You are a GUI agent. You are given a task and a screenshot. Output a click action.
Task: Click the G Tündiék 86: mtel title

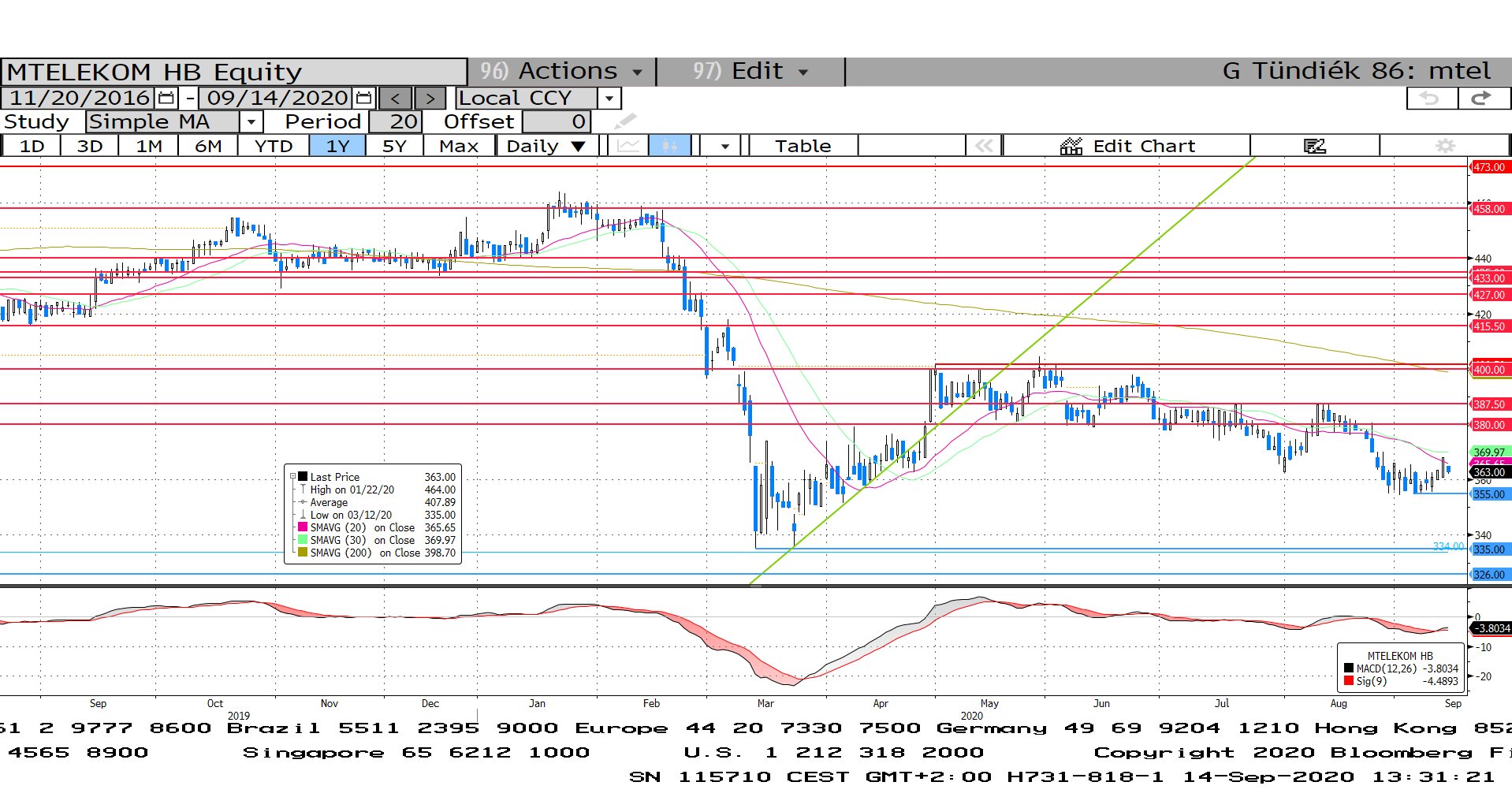1356,72
